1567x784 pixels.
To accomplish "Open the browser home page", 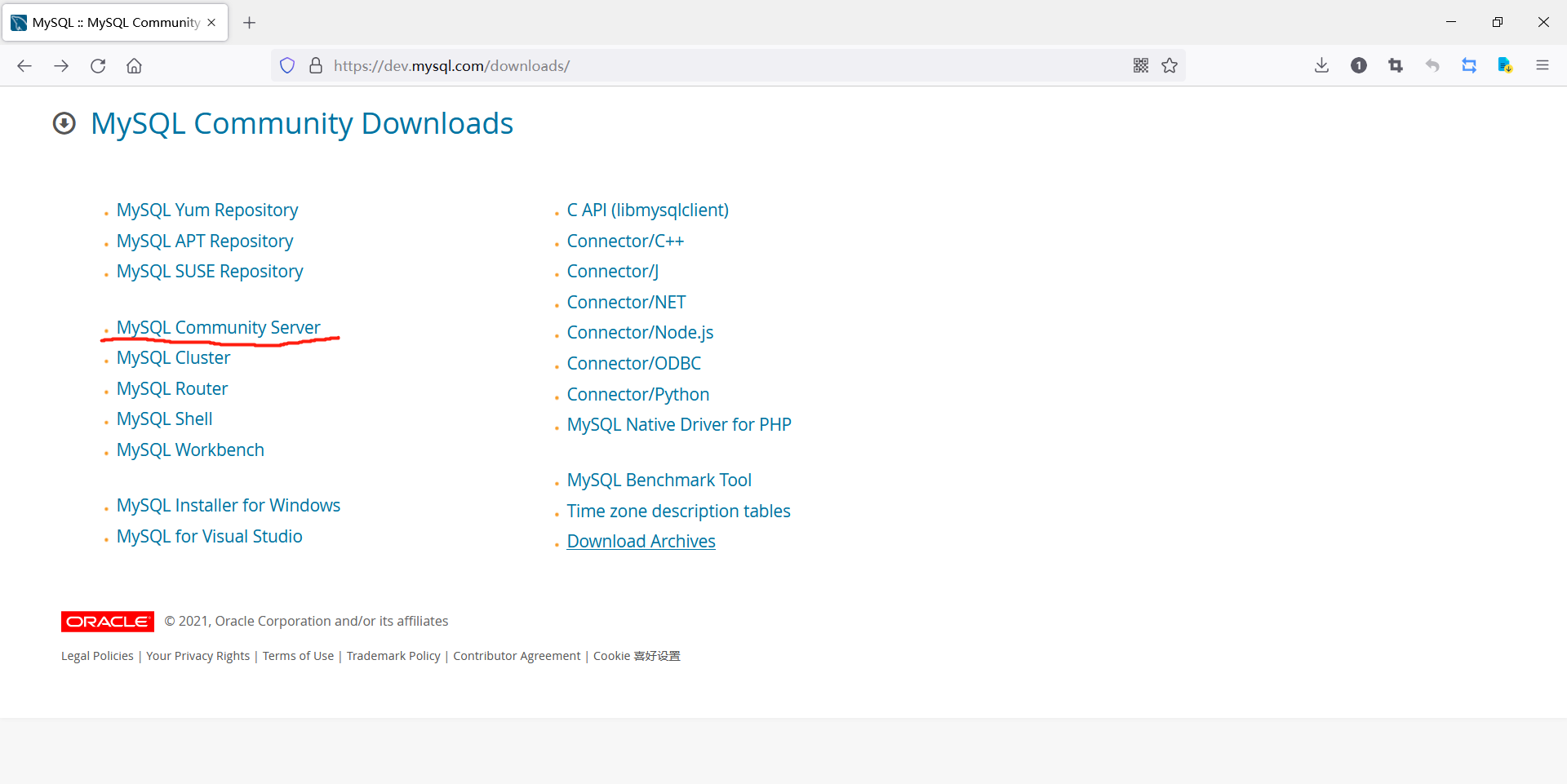I will pyautogui.click(x=135, y=66).
